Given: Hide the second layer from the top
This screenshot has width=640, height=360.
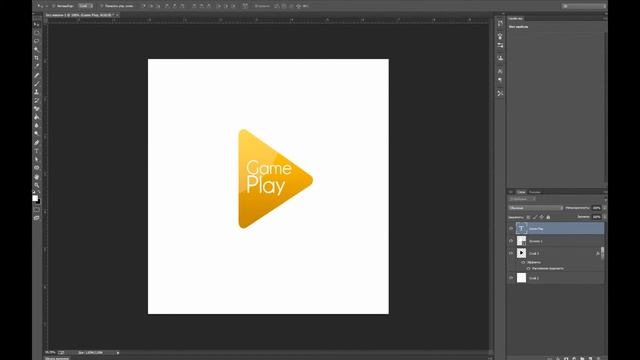Looking at the screenshot, I should [511, 241].
